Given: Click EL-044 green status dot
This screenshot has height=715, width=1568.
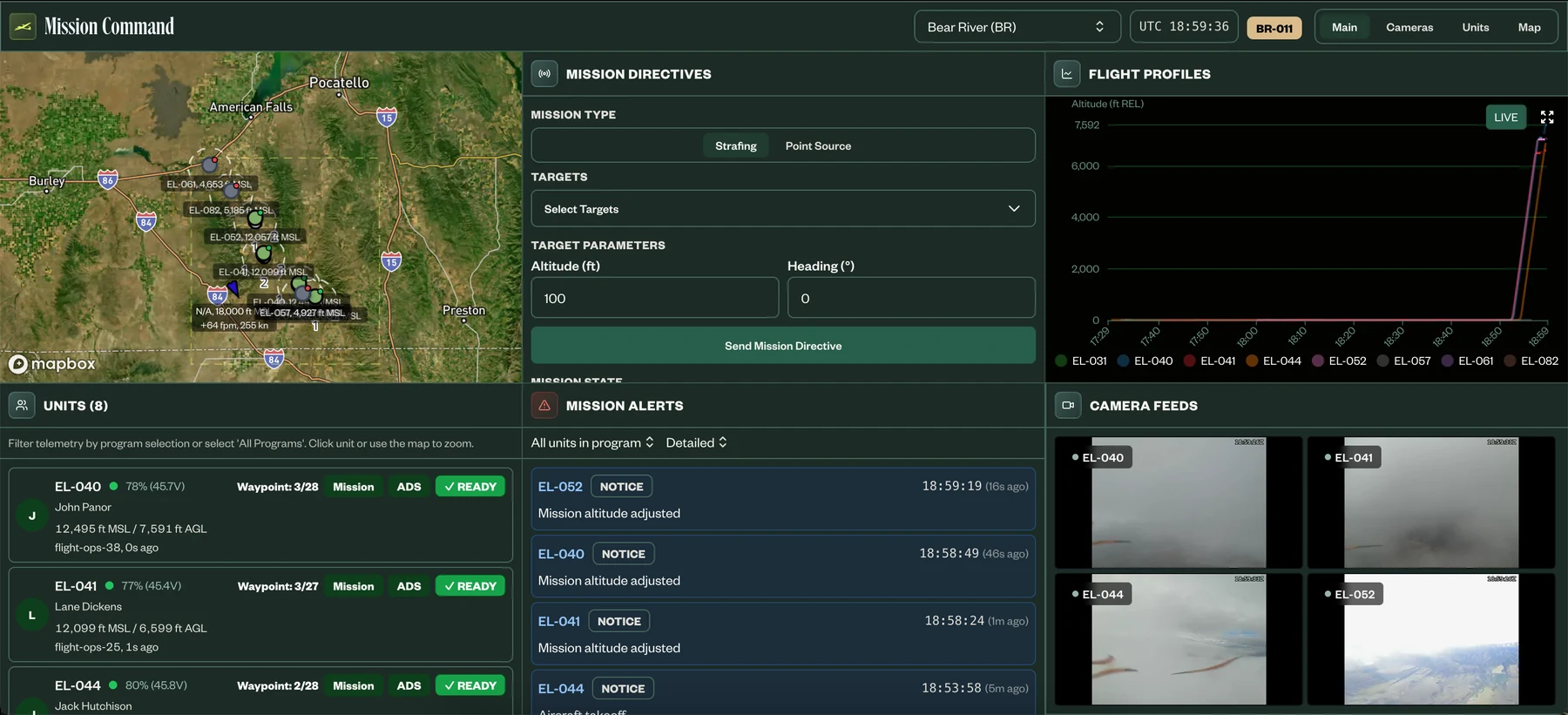Looking at the screenshot, I should pyautogui.click(x=113, y=685).
